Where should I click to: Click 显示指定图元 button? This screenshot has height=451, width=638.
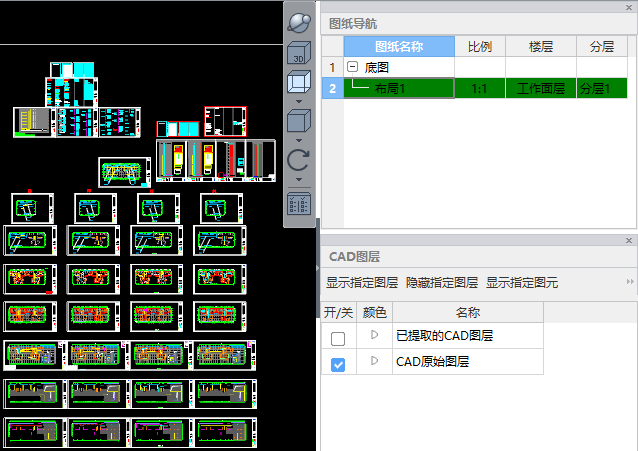[x=522, y=283]
